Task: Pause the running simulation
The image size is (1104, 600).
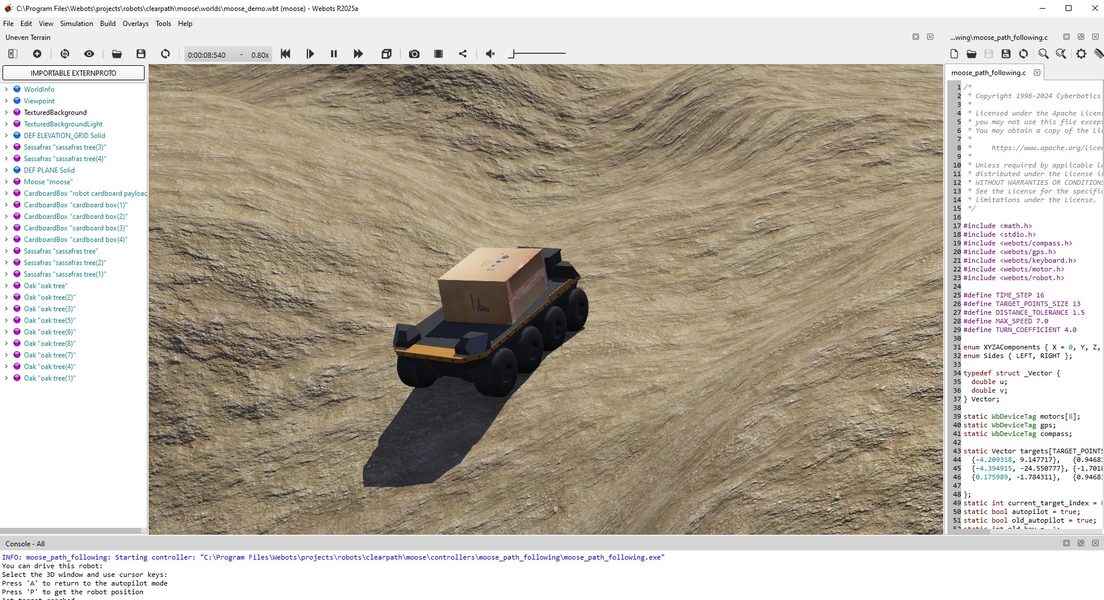Action: point(334,54)
